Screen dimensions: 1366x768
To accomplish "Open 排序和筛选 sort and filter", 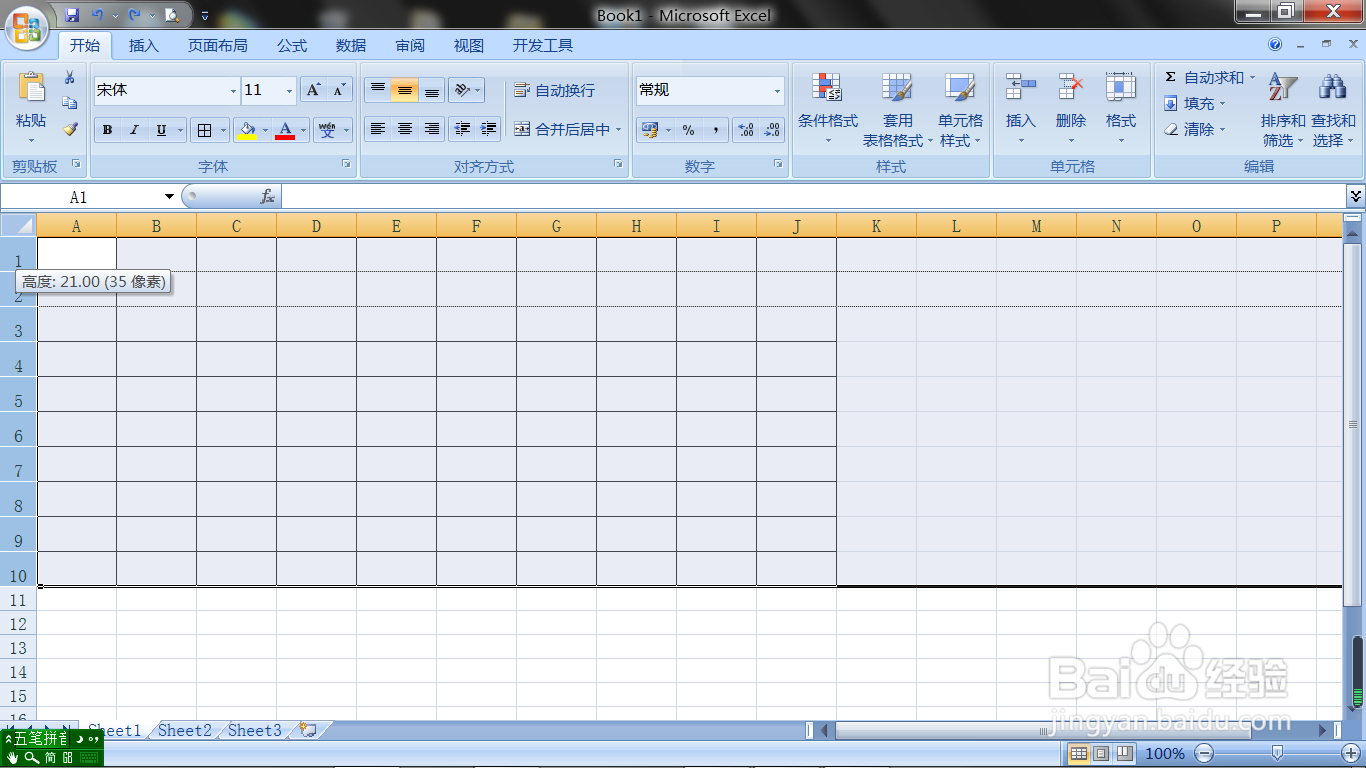I will pos(1283,110).
